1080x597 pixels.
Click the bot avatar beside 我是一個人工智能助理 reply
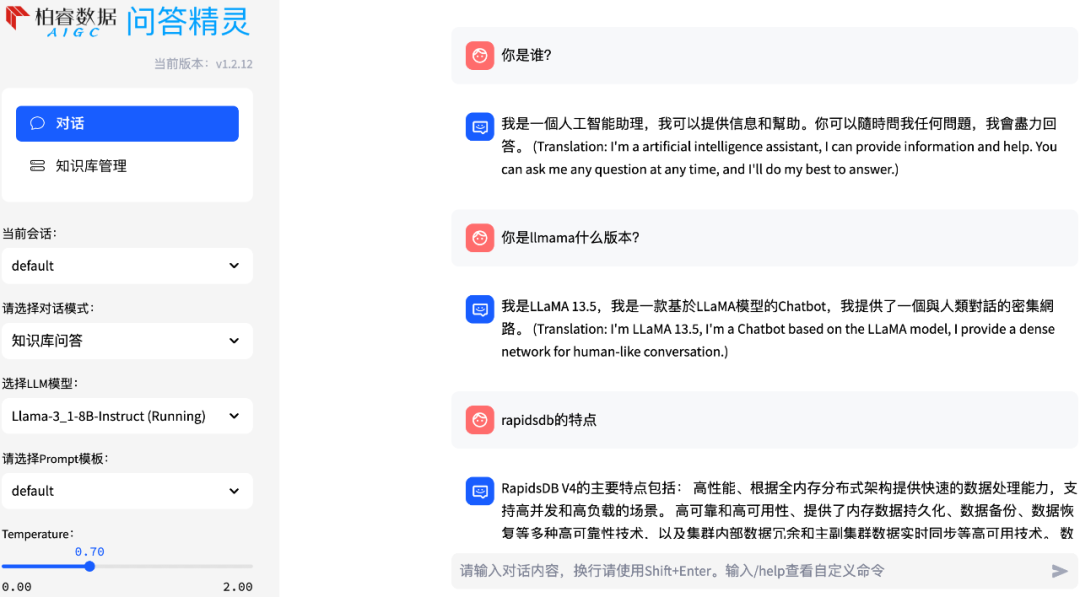479,127
